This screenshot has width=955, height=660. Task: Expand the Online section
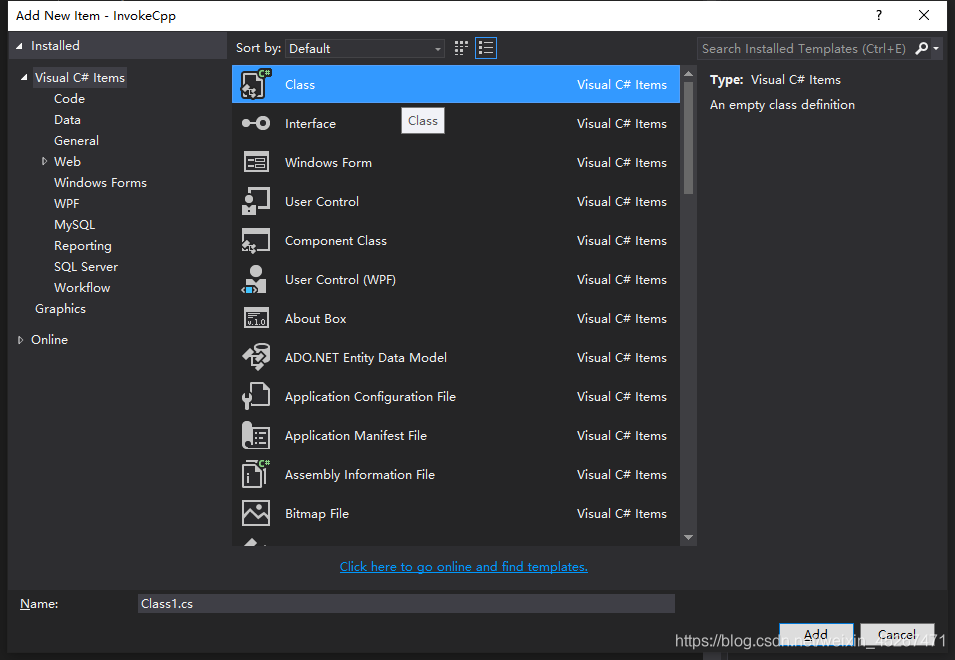[x=20, y=340]
